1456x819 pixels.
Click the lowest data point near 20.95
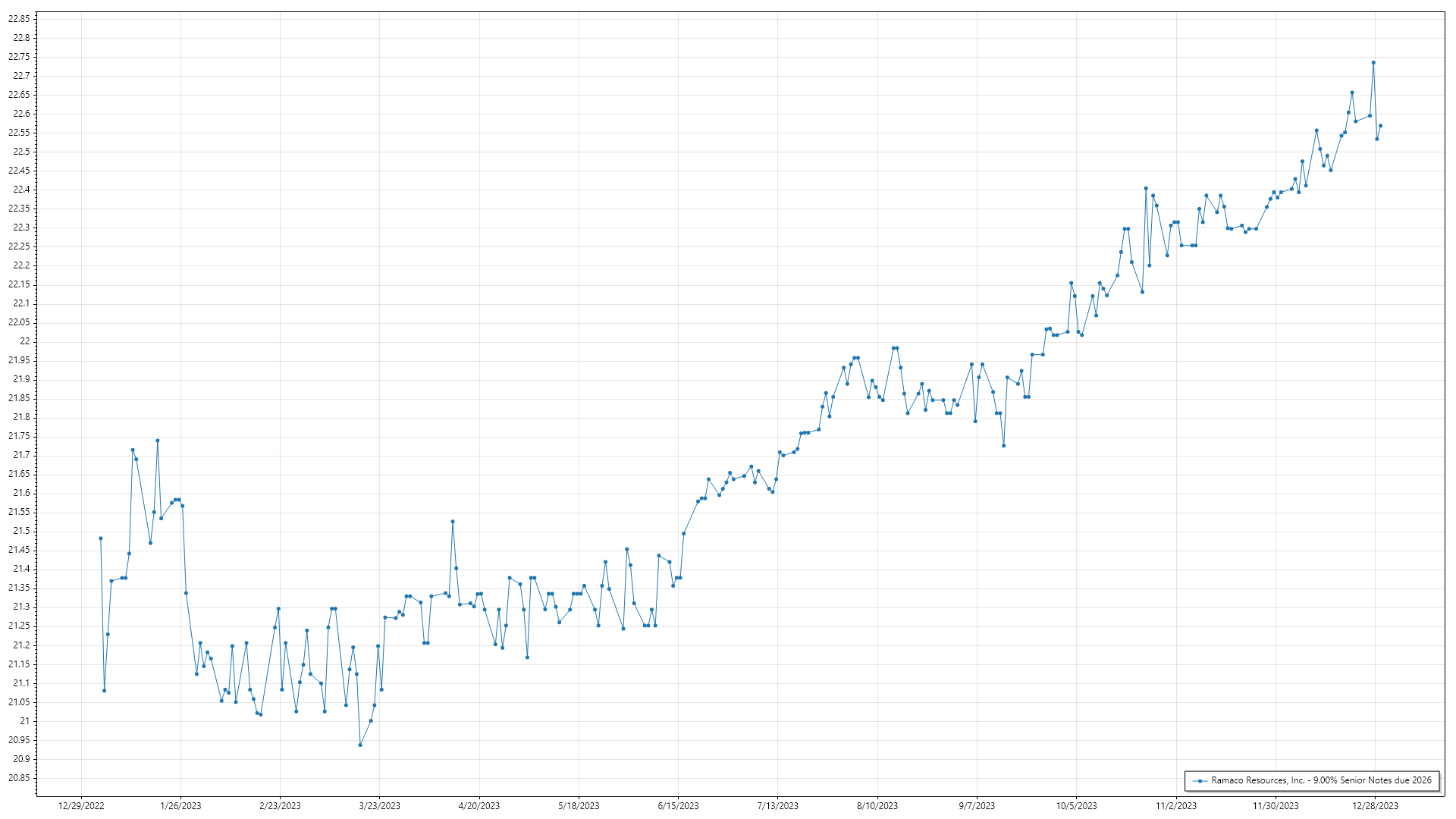coord(360,745)
